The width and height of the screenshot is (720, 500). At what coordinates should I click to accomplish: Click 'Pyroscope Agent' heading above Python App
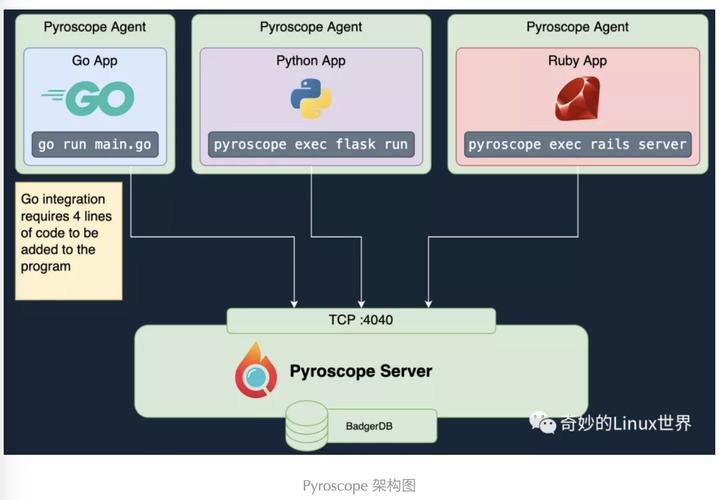(311, 27)
